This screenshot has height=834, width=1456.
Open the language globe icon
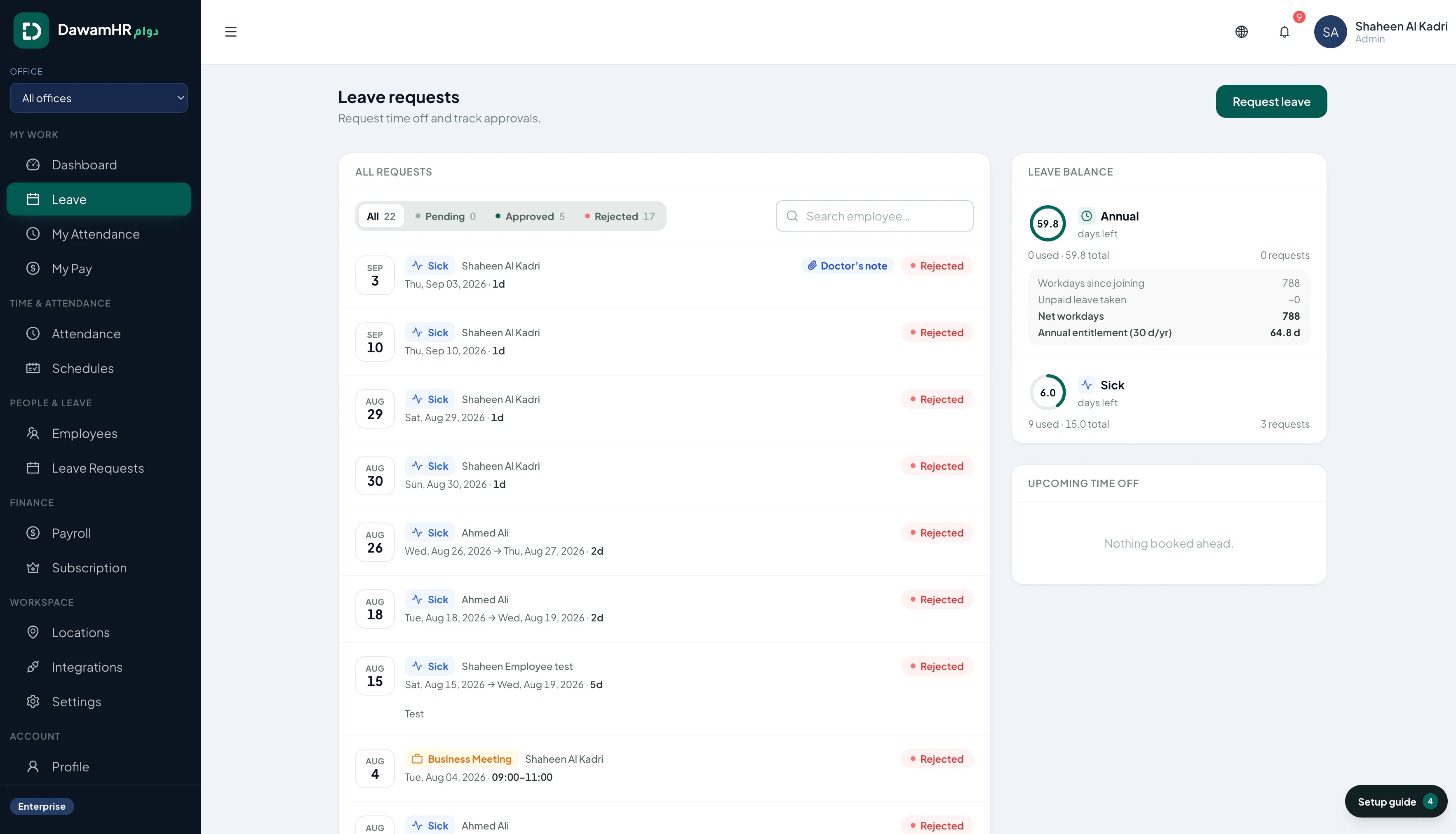[1241, 31]
